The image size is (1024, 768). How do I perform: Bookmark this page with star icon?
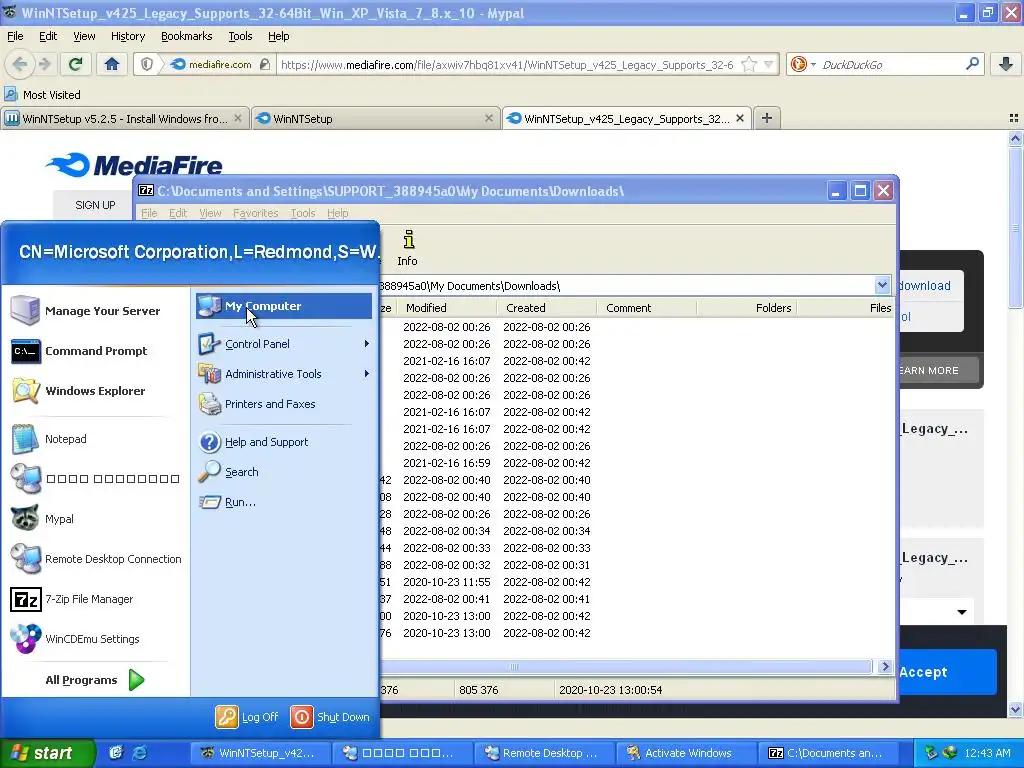(750, 64)
